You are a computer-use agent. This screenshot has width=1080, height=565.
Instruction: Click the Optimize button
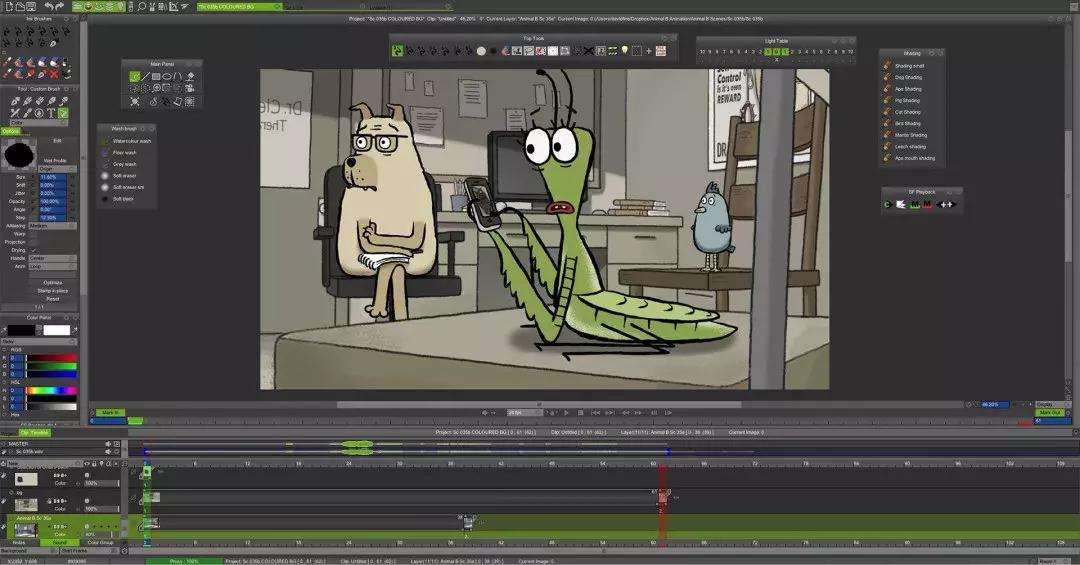click(53, 282)
